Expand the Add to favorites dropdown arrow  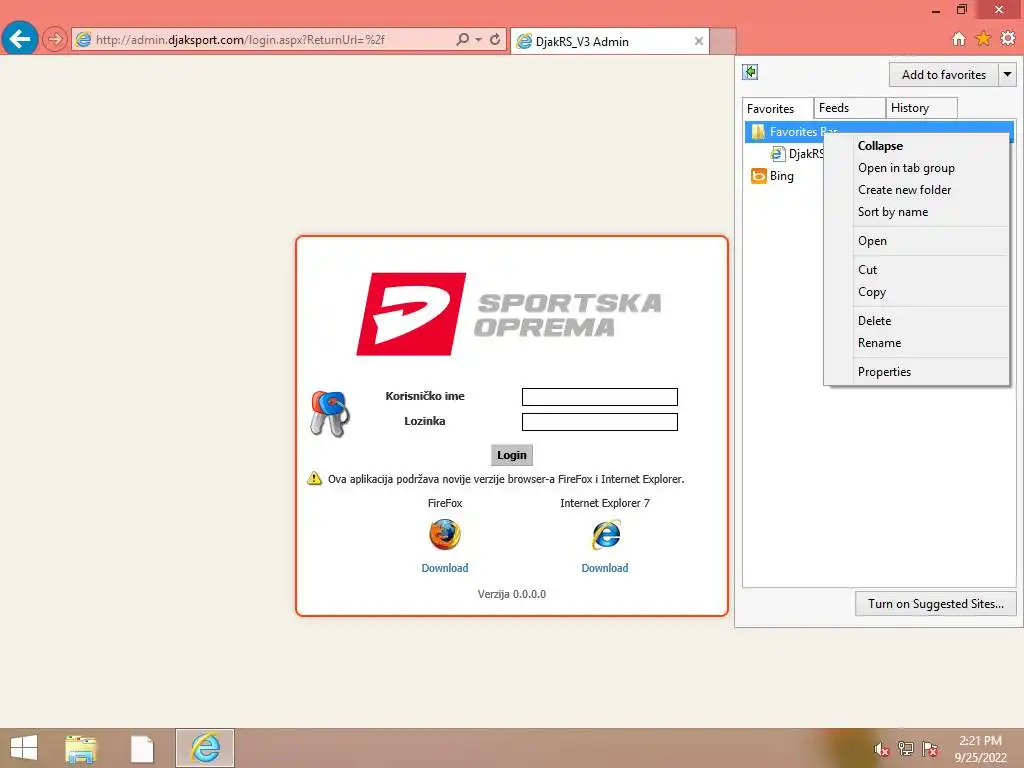pyautogui.click(x=1007, y=74)
